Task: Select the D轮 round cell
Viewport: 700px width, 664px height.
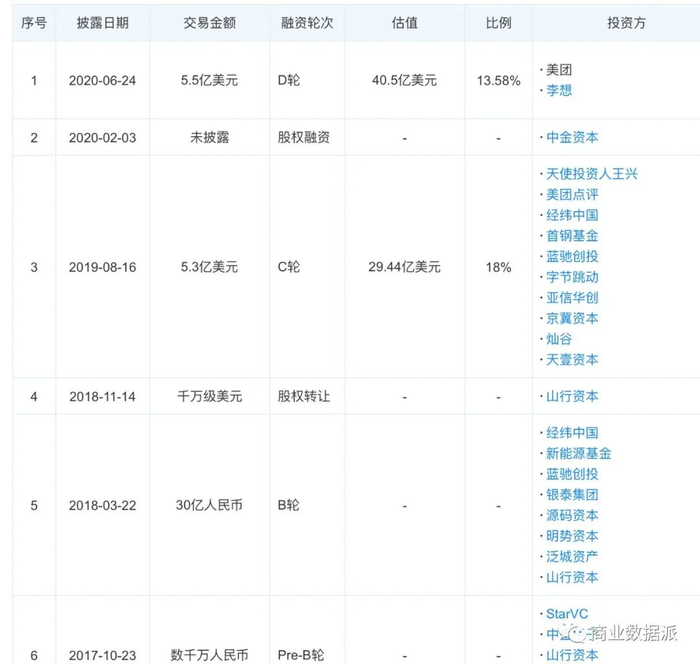Action: 289,80
